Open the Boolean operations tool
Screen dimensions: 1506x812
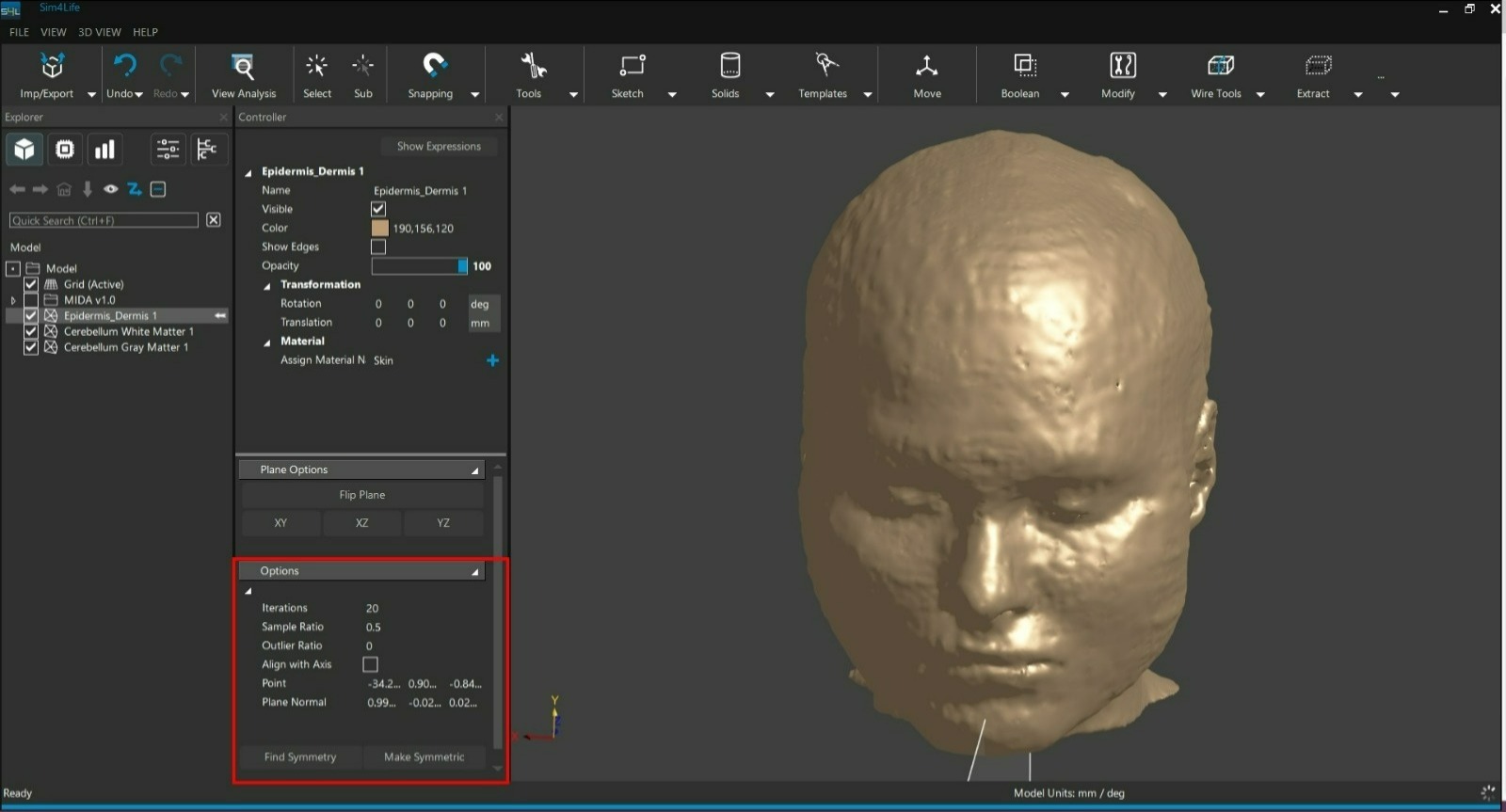coord(1023,66)
